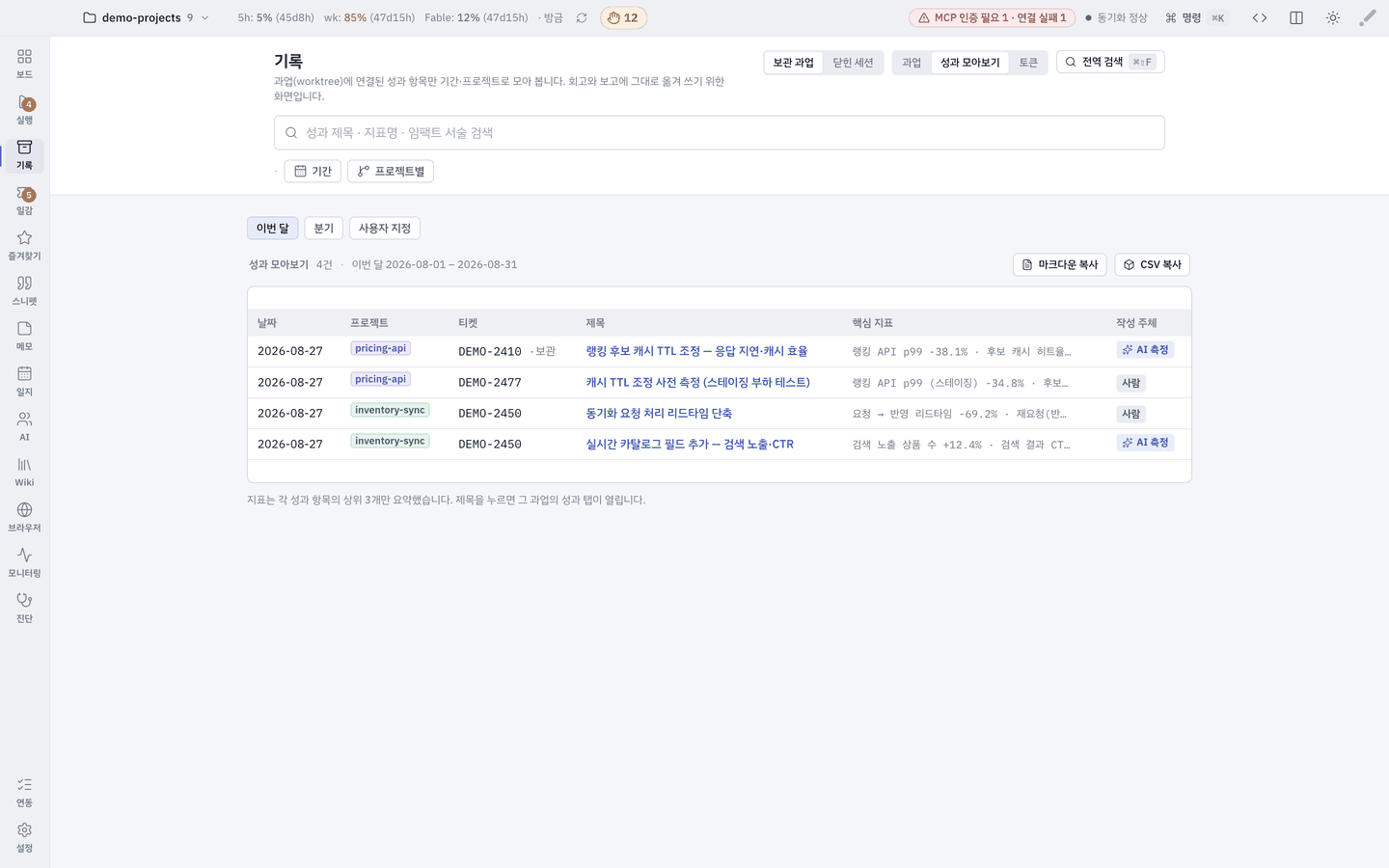
Task: Click the 성과 제목 search input field
Action: coord(720,133)
